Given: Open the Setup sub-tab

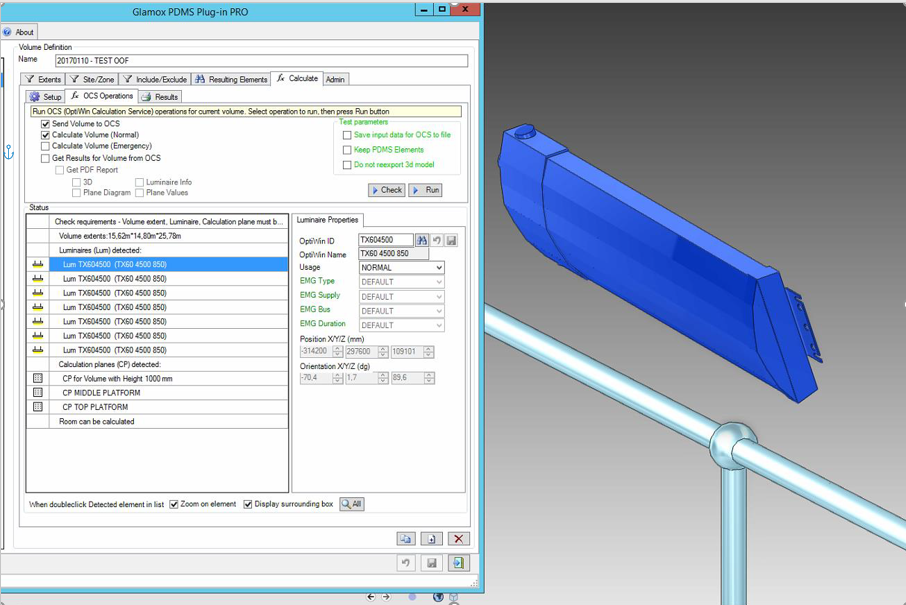Looking at the screenshot, I should (45, 96).
